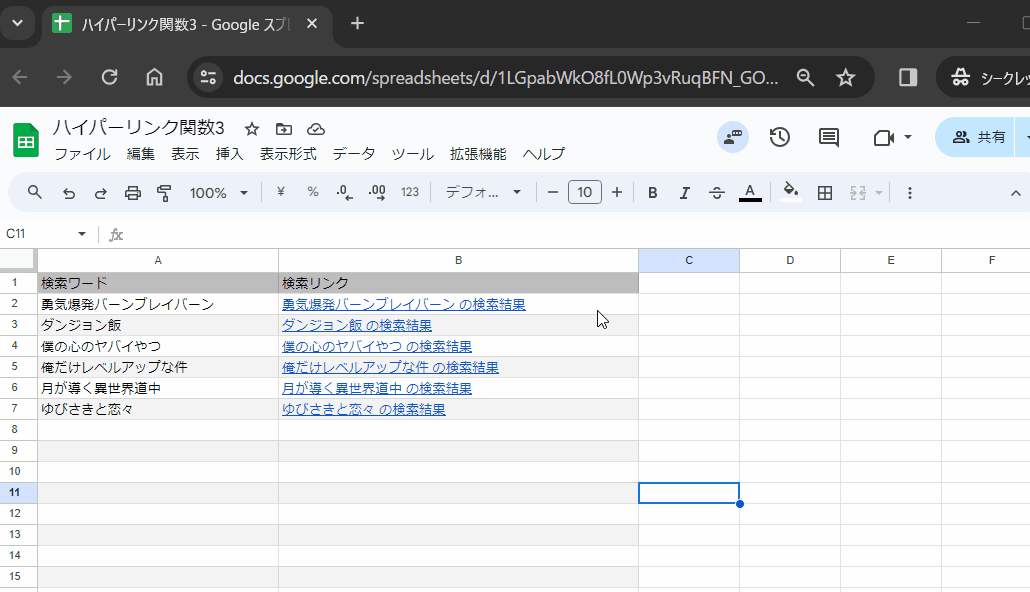Increase decimal places
This screenshot has height=592, width=1030.
377,193
